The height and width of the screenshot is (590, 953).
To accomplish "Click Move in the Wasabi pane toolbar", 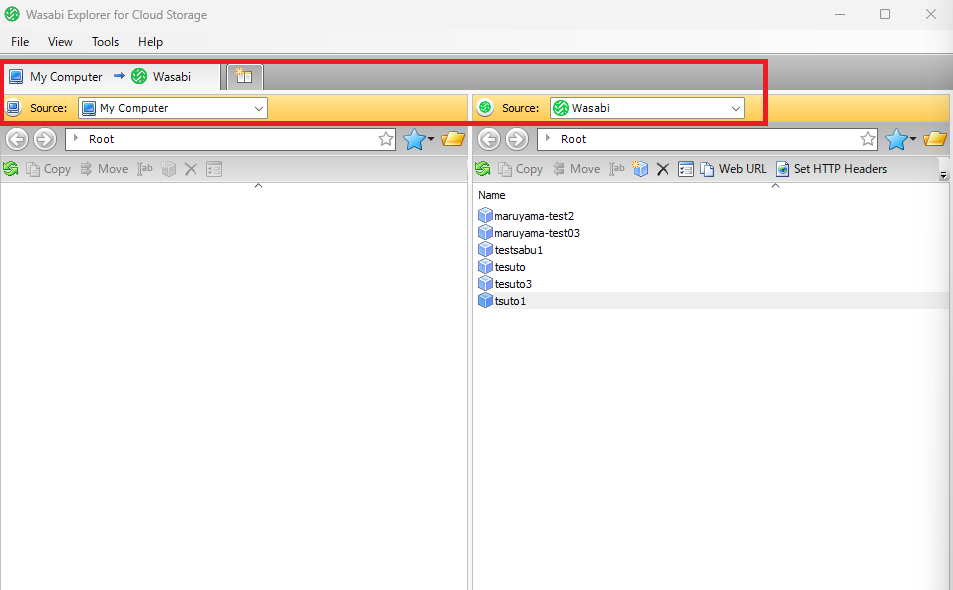I will pyautogui.click(x=577, y=169).
